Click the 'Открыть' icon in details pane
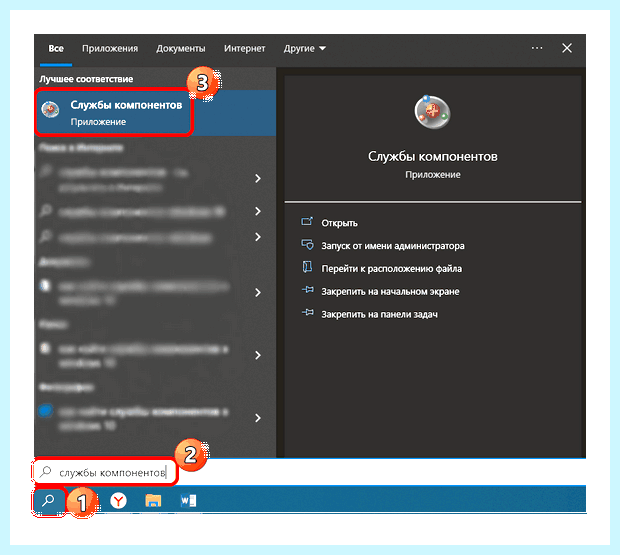 coord(307,221)
